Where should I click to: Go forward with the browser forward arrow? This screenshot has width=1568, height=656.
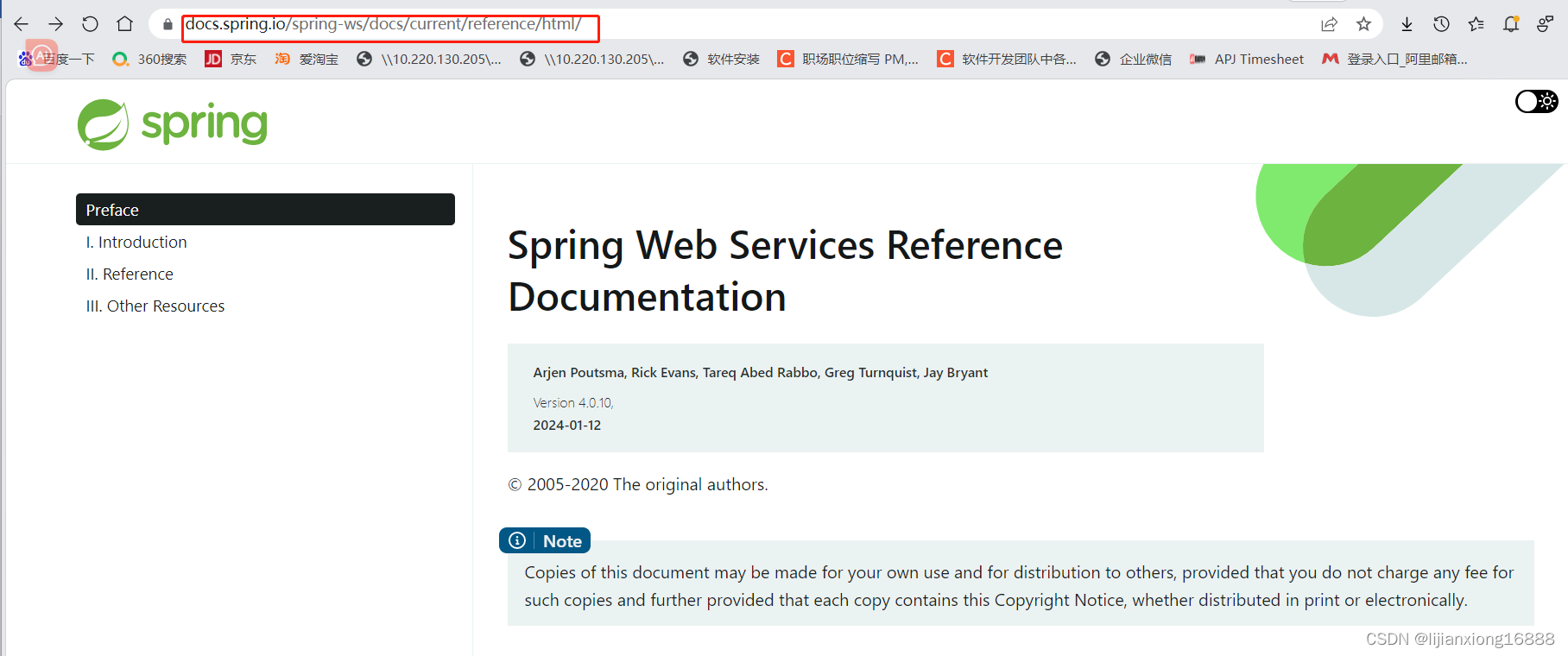click(56, 24)
